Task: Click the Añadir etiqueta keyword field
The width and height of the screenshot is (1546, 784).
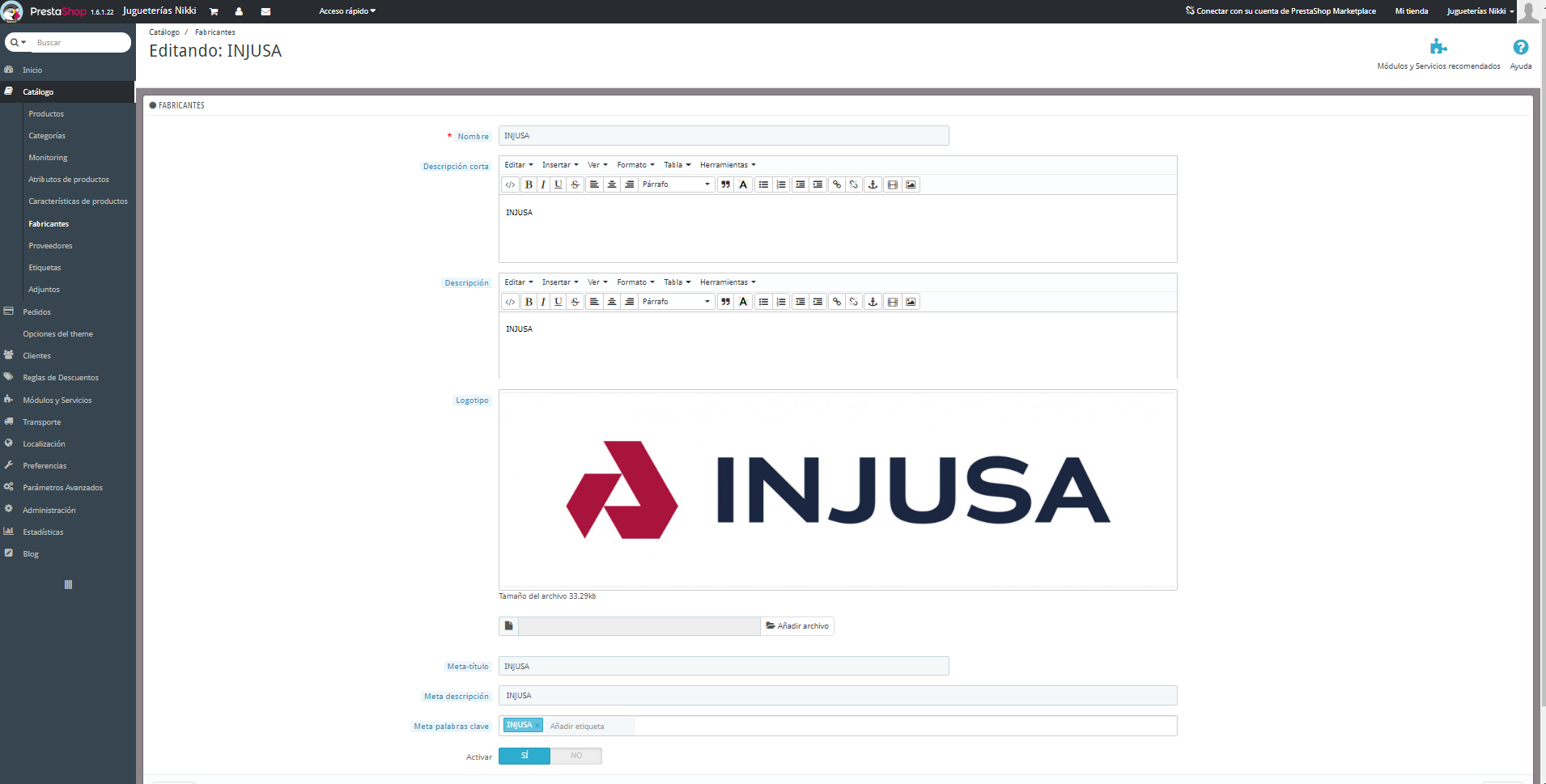Action: coord(591,727)
